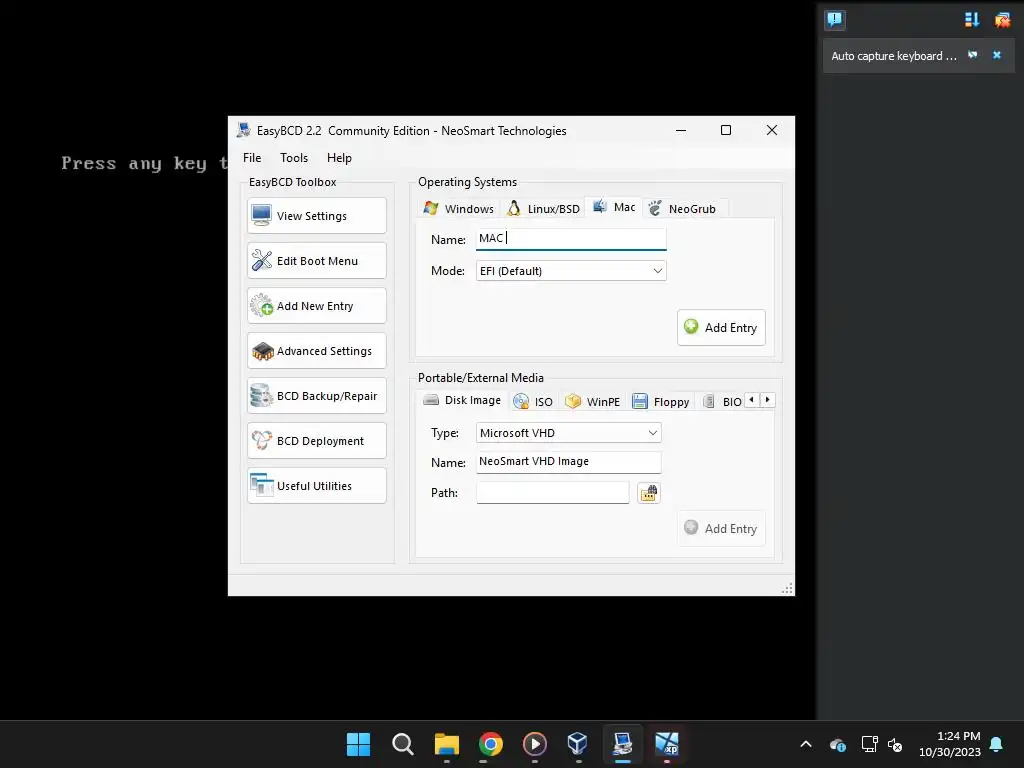Open the Tools menu

[x=294, y=157]
